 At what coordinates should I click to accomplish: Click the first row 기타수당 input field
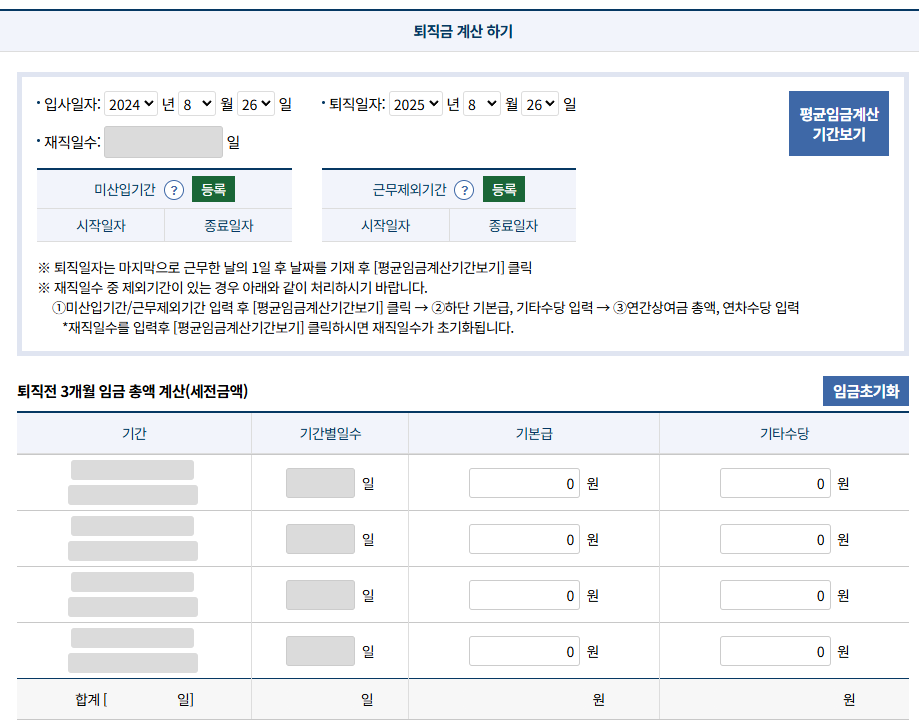(x=775, y=482)
